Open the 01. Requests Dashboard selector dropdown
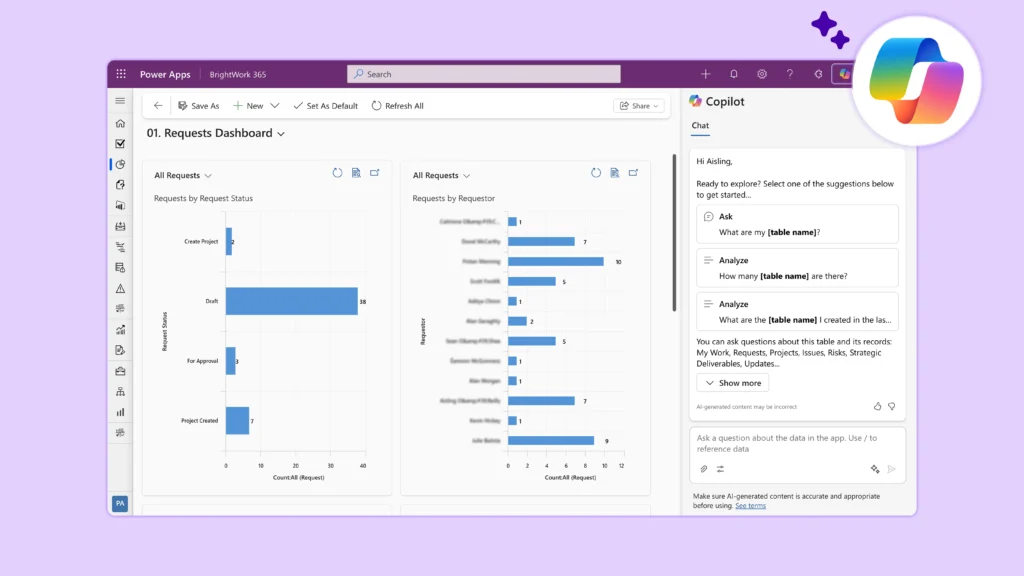The height and width of the screenshot is (576, 1024). coord(281,134)
